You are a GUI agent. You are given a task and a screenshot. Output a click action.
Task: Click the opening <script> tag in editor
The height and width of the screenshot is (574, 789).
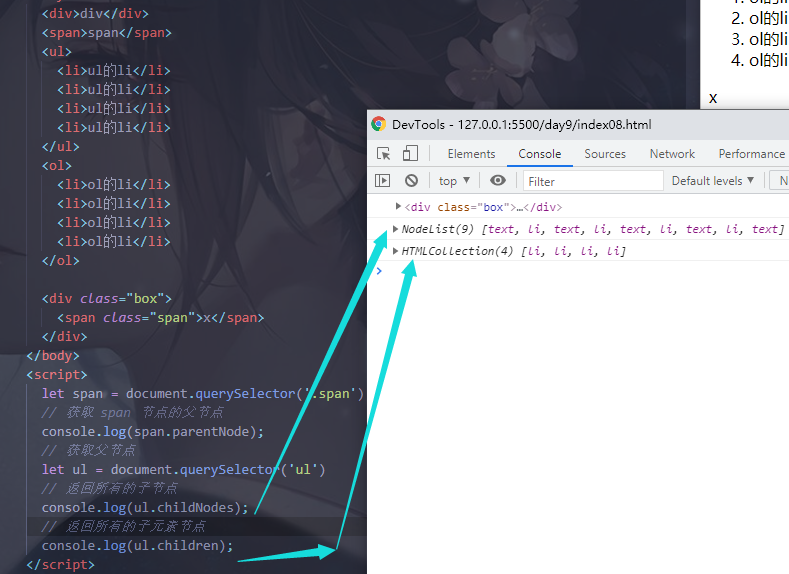tap(56, 375)
